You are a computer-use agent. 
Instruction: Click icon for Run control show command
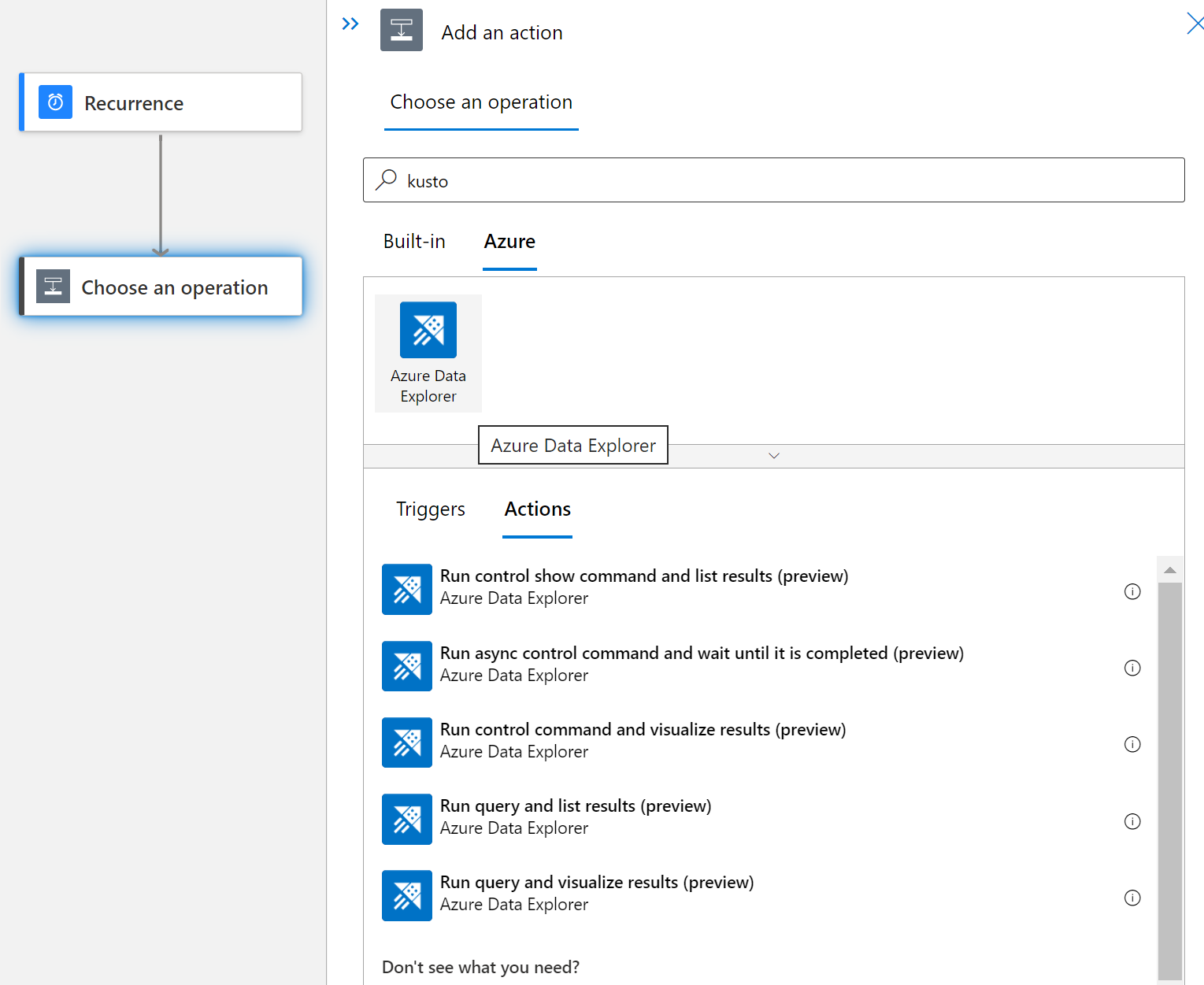click(x=407, y=589)
